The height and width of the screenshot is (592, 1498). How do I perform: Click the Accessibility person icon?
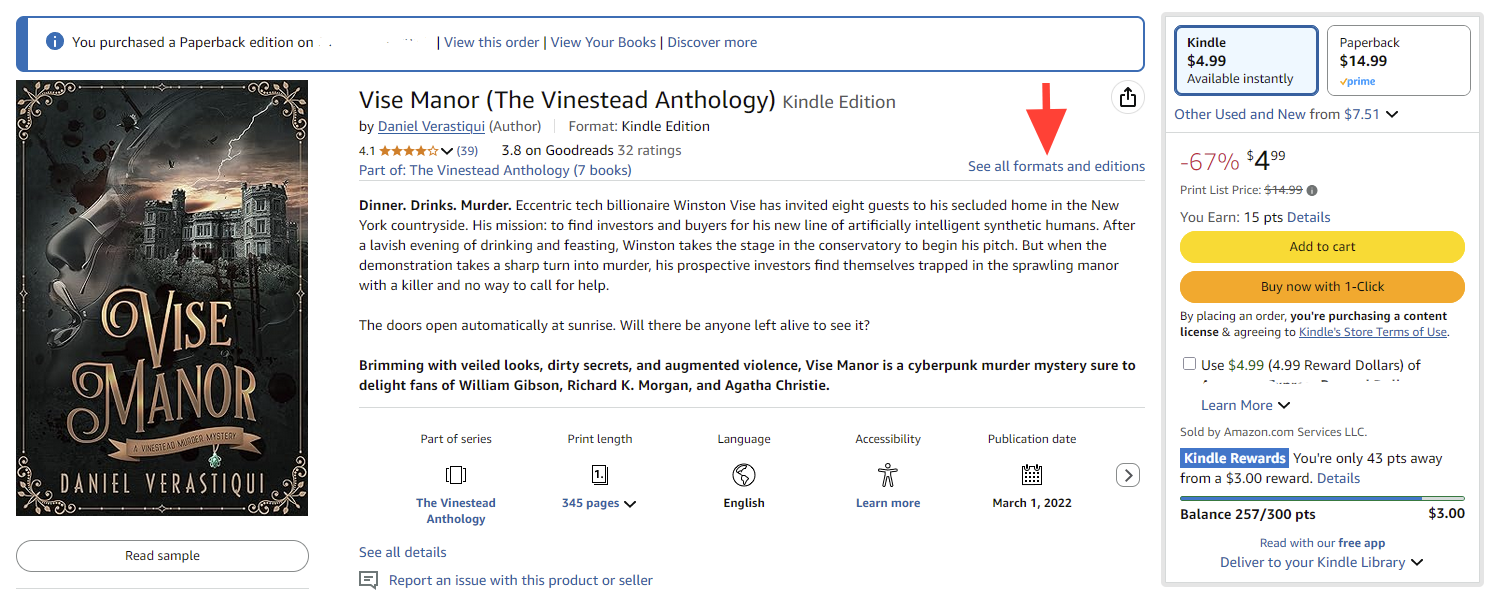(x=887, y=474)
